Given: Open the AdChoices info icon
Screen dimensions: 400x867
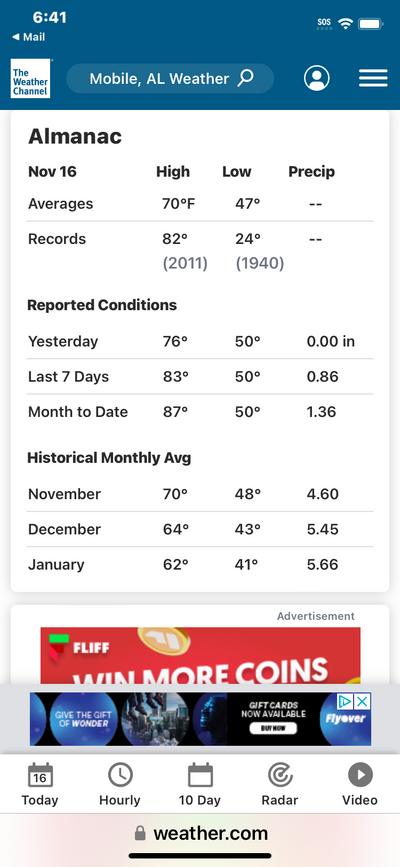Looking at the screenshot, I should coord(345,702).
